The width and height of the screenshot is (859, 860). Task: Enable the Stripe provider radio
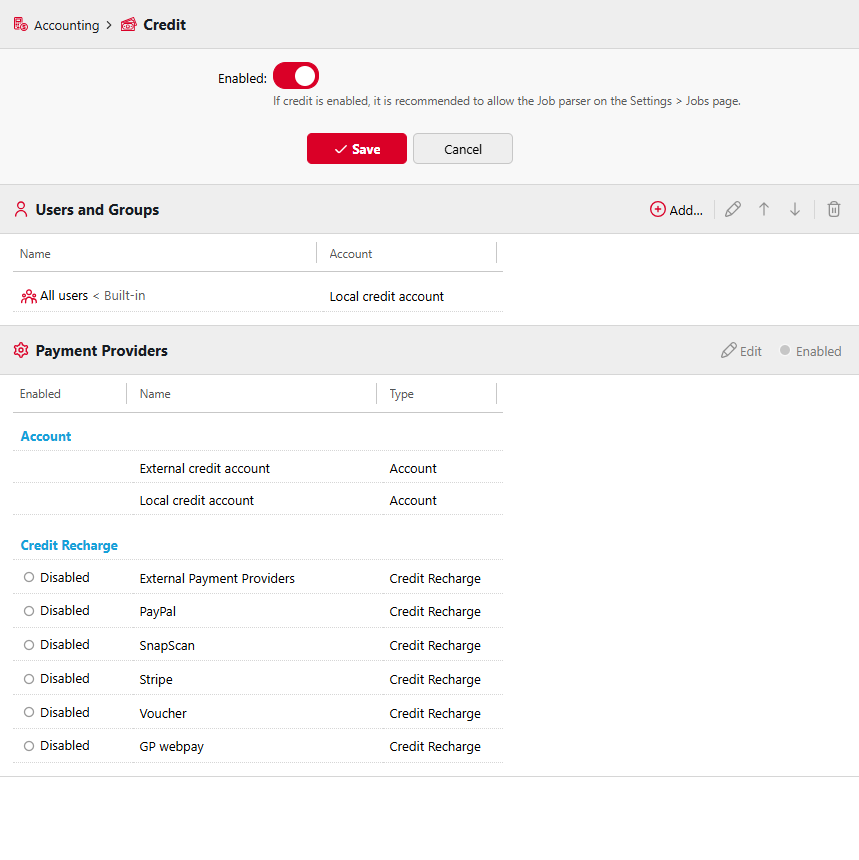pos(29,679)
